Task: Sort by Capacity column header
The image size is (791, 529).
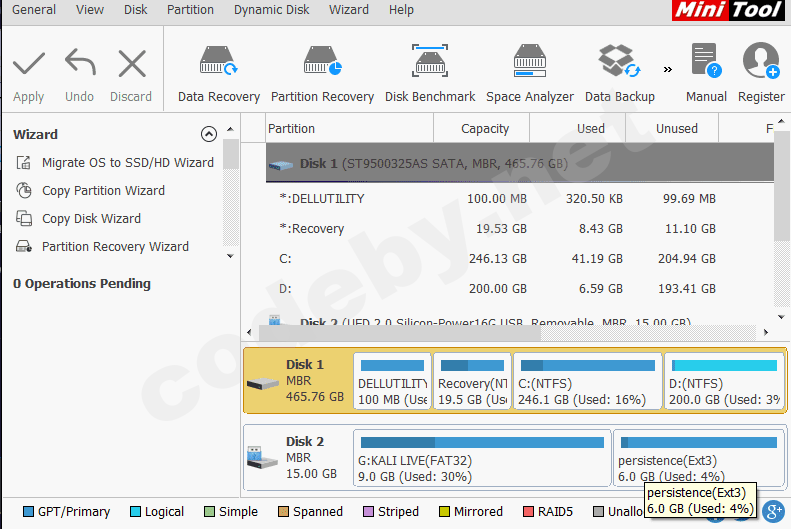Action: click(x=481, y=129)
